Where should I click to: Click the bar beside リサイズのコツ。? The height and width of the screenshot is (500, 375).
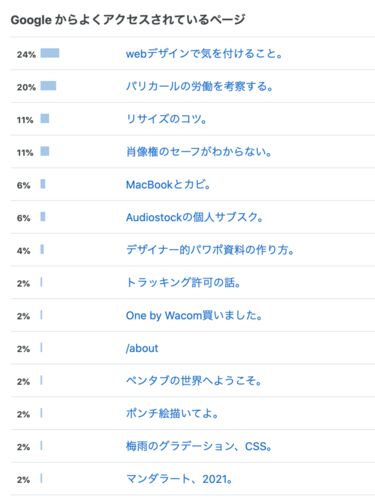click(x=45, y=118)
